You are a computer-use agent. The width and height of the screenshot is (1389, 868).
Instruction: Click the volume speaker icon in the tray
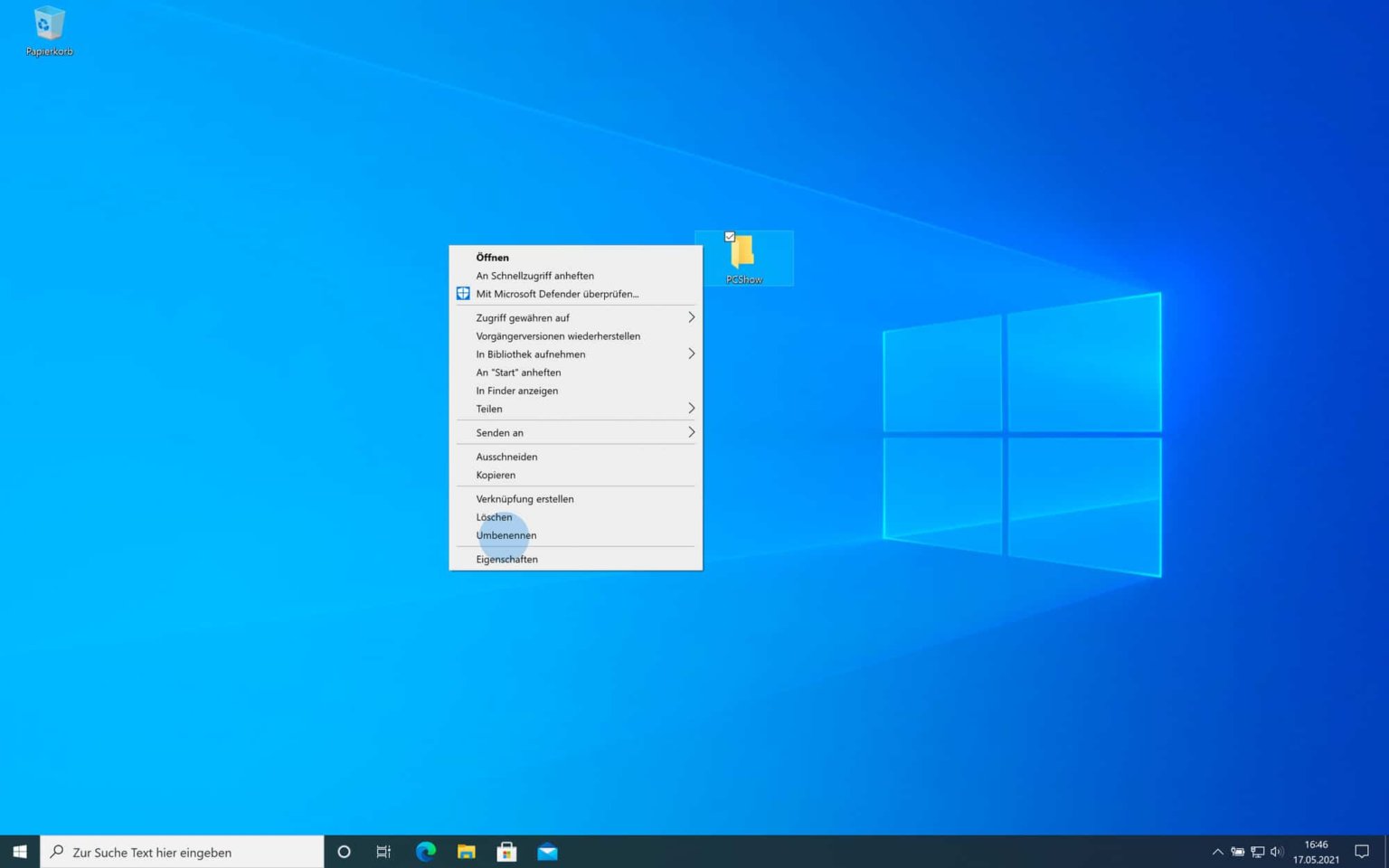point(1277,851)
